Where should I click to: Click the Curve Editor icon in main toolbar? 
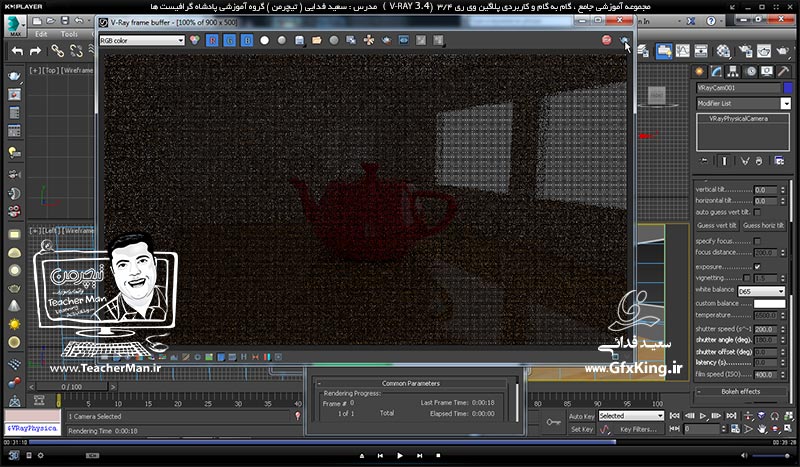coord(683,51)
